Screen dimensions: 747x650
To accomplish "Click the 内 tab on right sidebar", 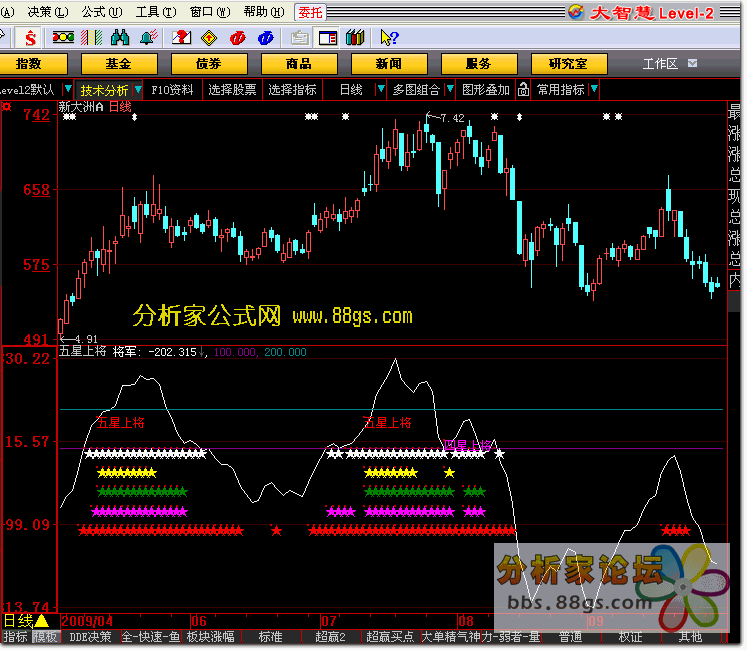I will tap(734, 279).
